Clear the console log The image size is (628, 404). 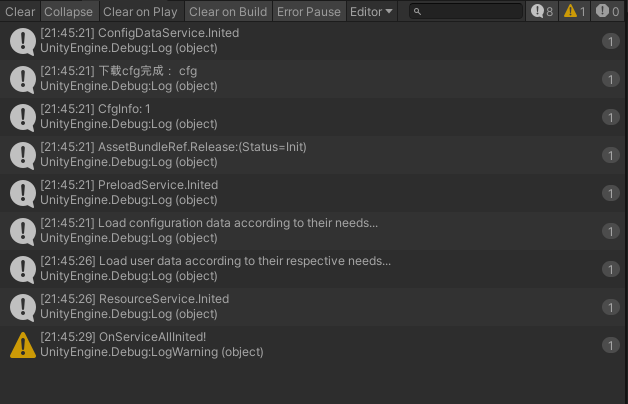[x=20, y=12]
